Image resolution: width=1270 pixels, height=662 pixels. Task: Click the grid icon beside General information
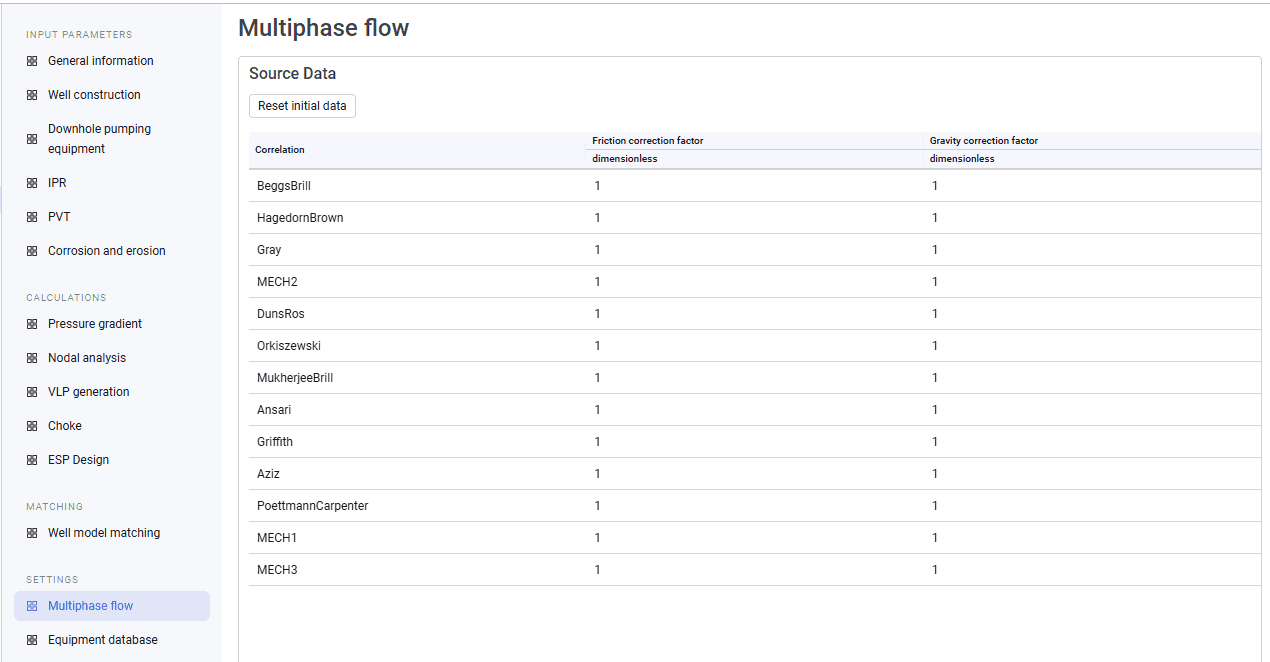point(32,61)
